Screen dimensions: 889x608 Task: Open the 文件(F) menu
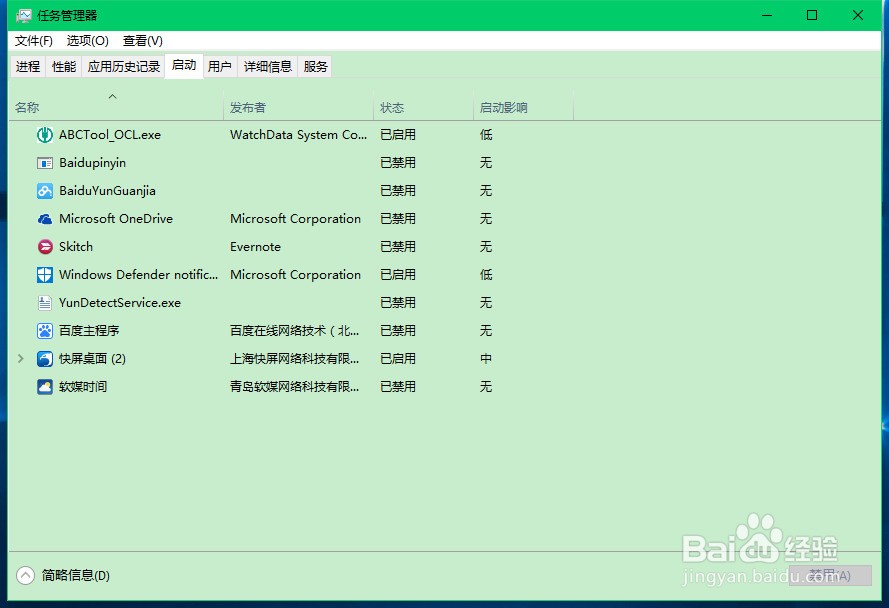click(x=33, y=41)
